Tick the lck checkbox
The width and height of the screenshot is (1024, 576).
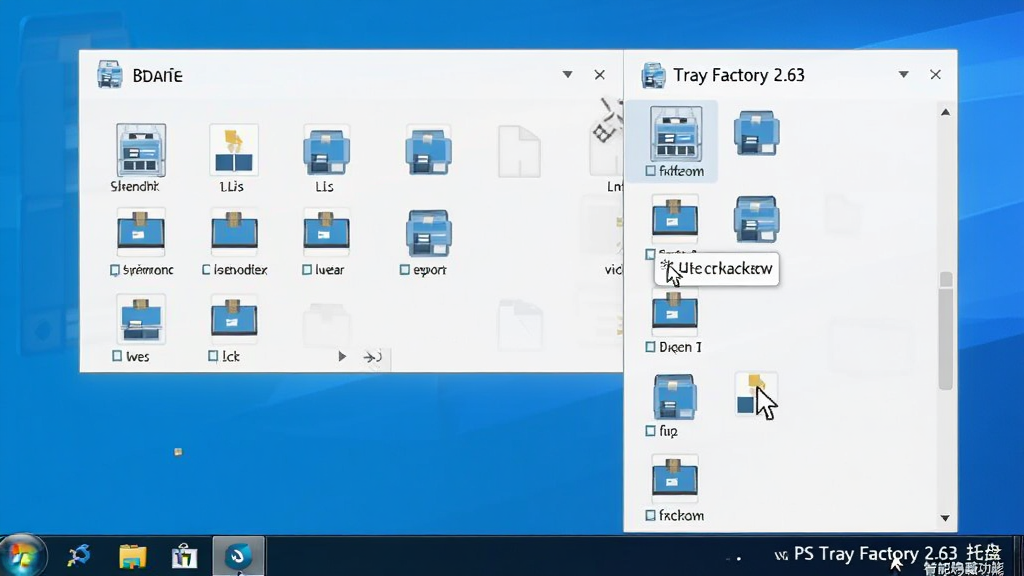213,356
